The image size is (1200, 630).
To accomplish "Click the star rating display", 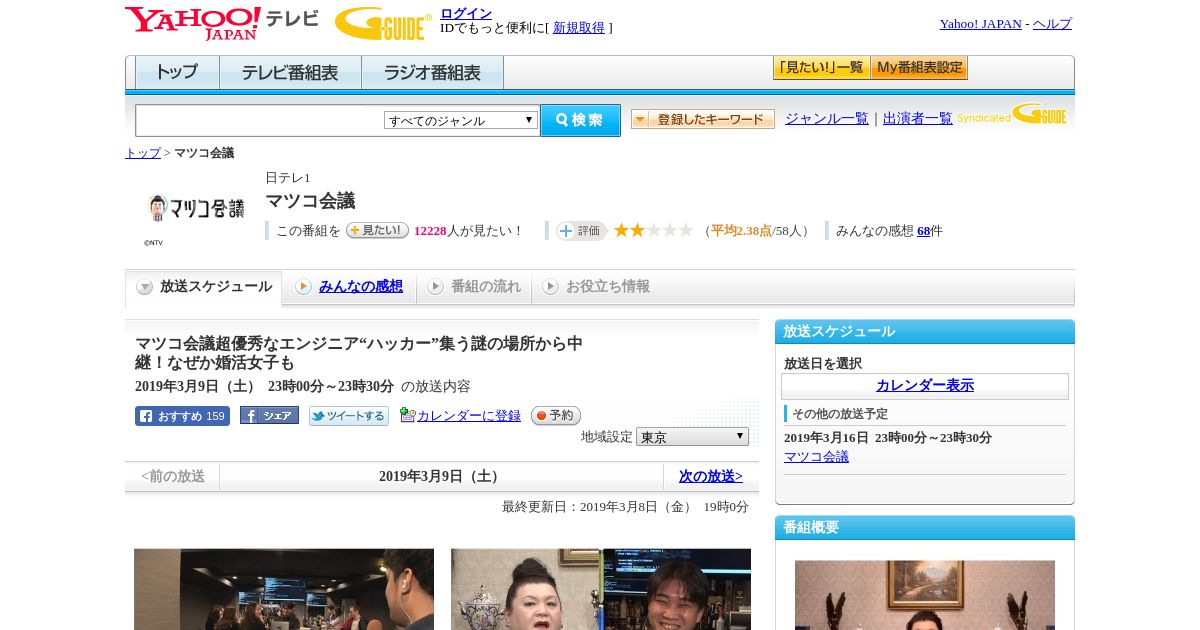I will coord(653,231).
